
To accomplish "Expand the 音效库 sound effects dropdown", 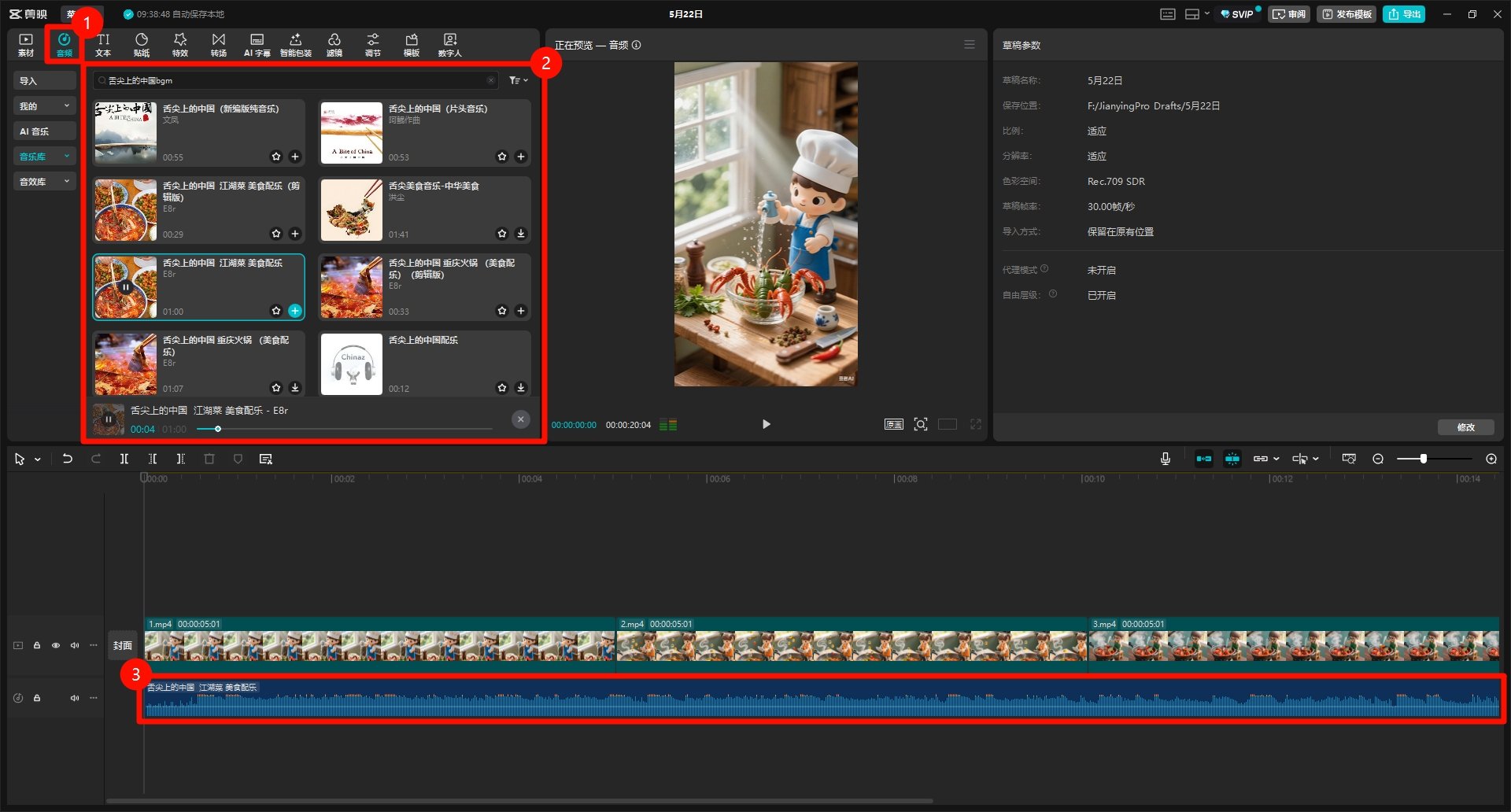I will pyautogui.click(x=44, y=182).
